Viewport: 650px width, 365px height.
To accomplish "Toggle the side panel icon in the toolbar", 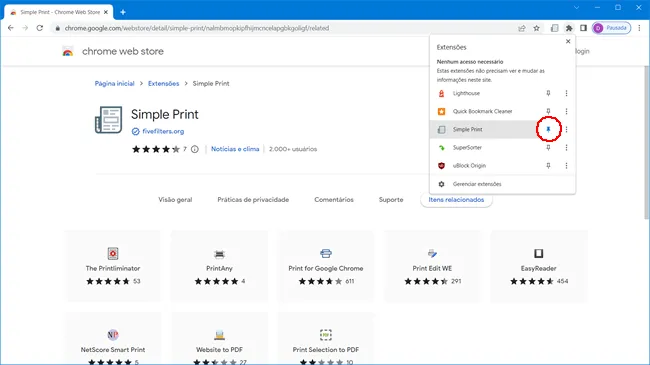I will coord(583,28).
